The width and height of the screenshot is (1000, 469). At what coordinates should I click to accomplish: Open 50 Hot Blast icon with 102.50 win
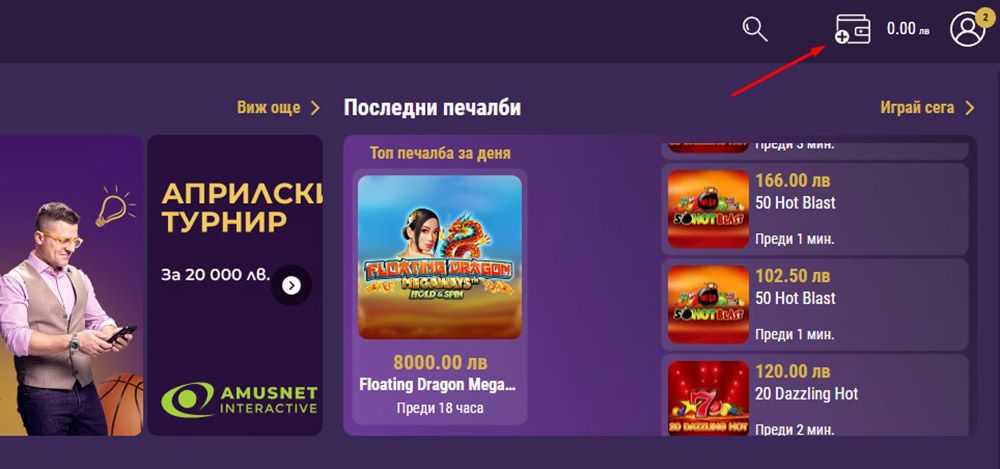708,305
